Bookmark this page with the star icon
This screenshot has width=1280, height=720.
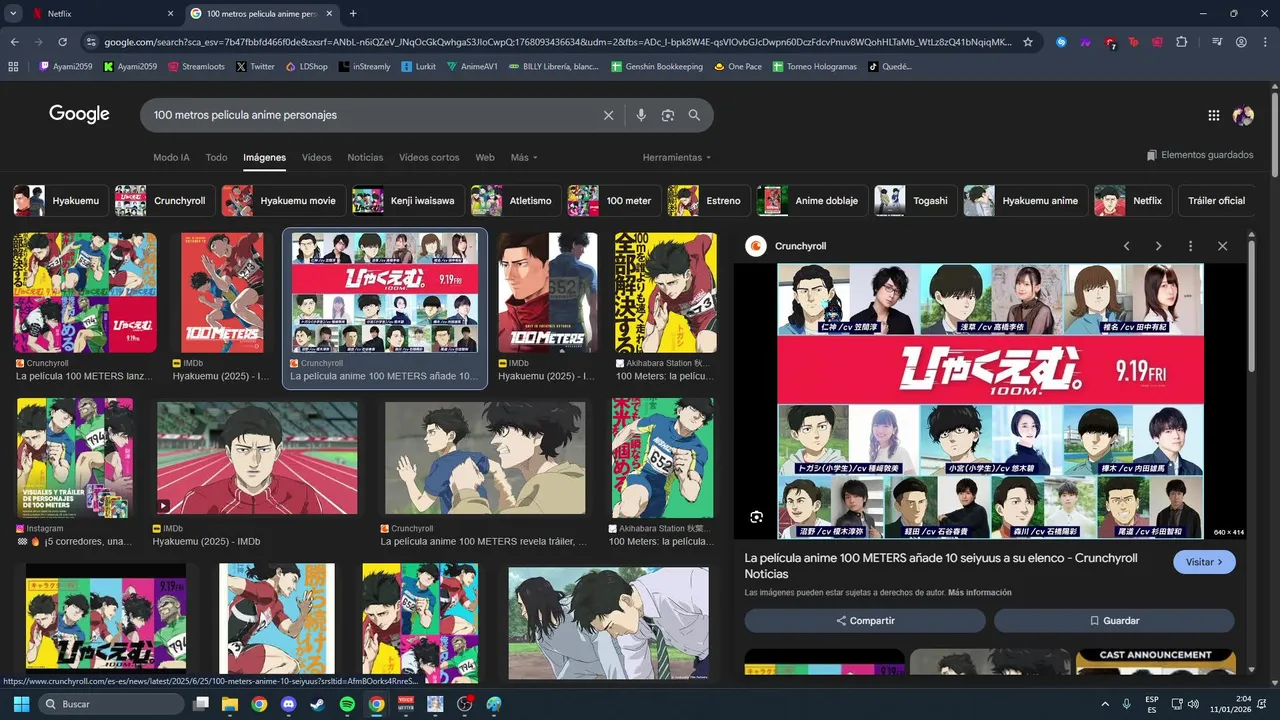[1027, 42]
